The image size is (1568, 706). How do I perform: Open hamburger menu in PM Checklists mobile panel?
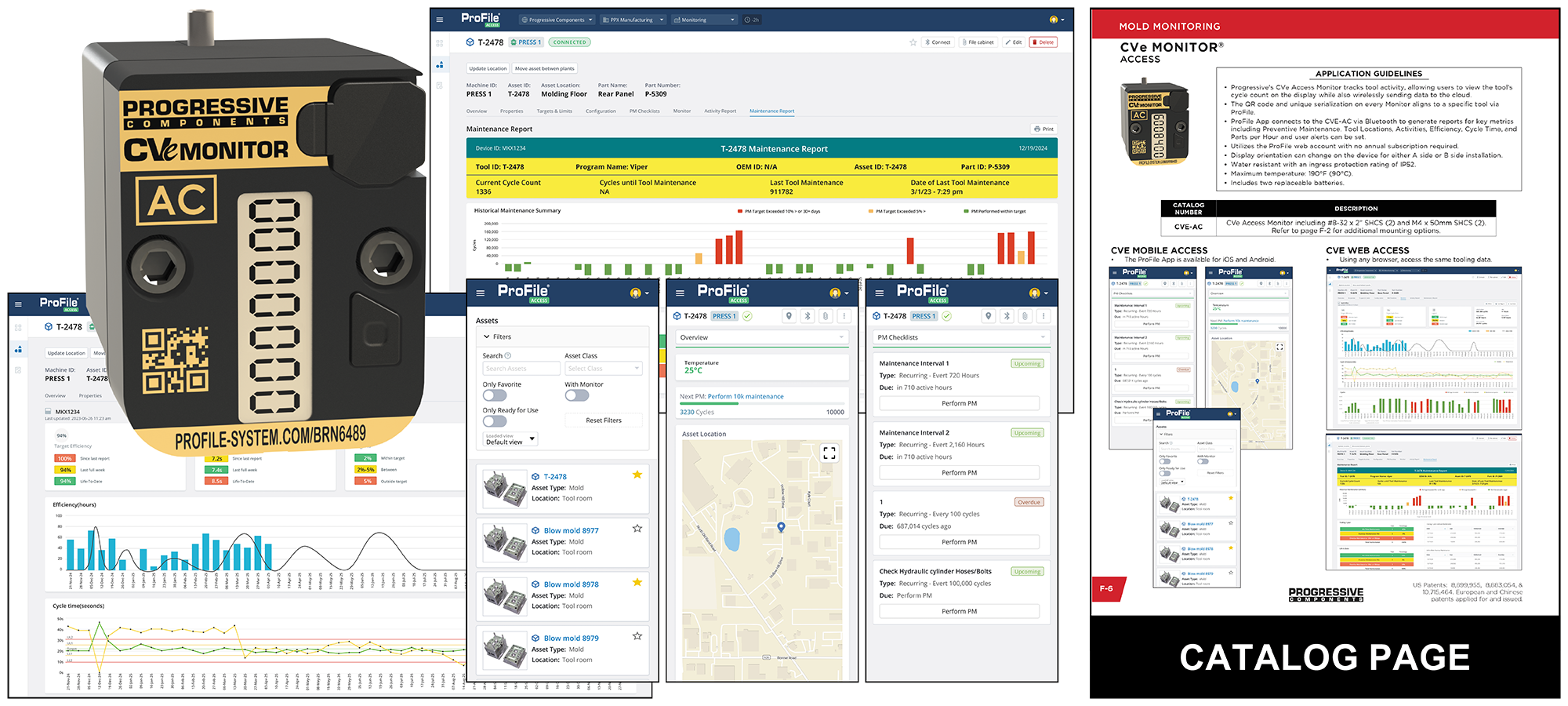[x=880, y=293]
